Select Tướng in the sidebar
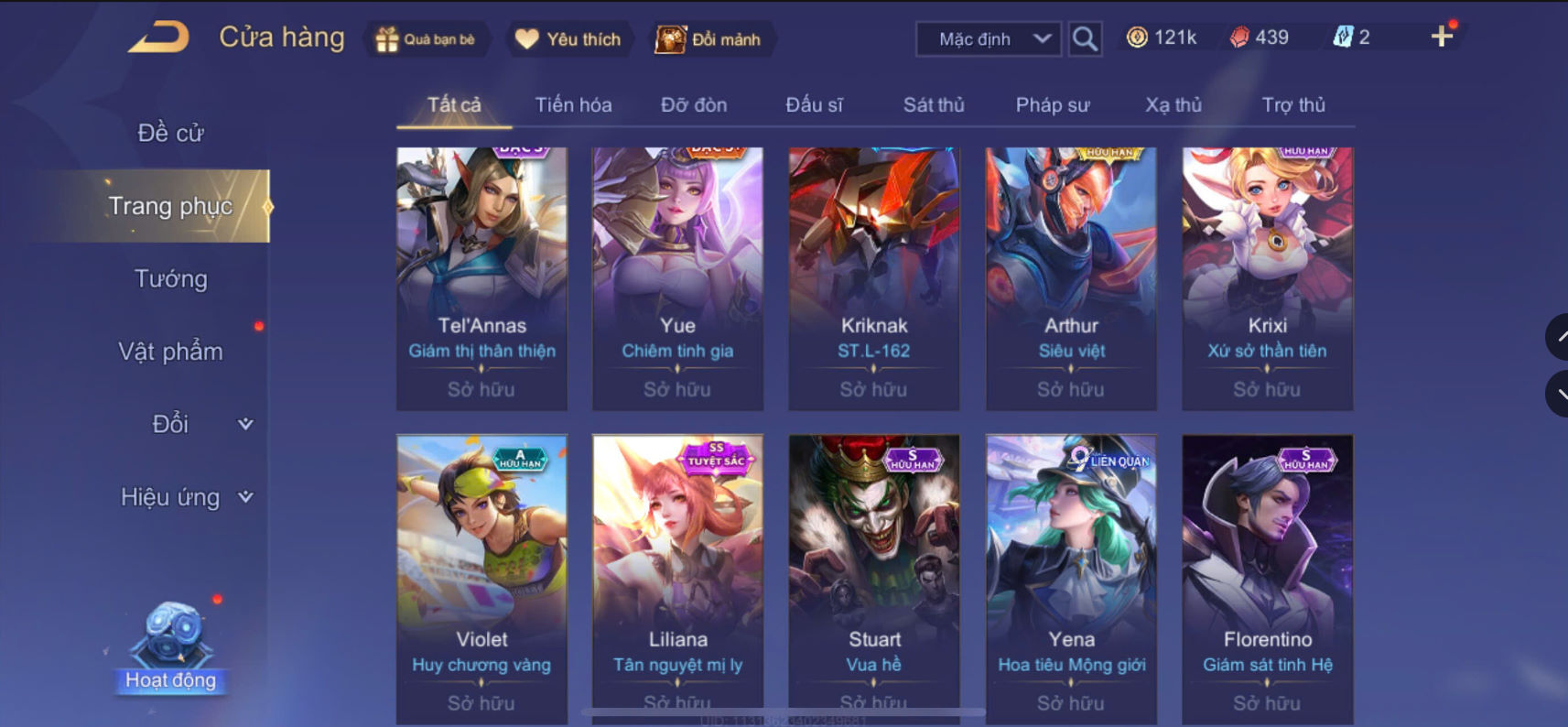The width and height of the screenshot is (1568, 727). click(x=171, y=278)
